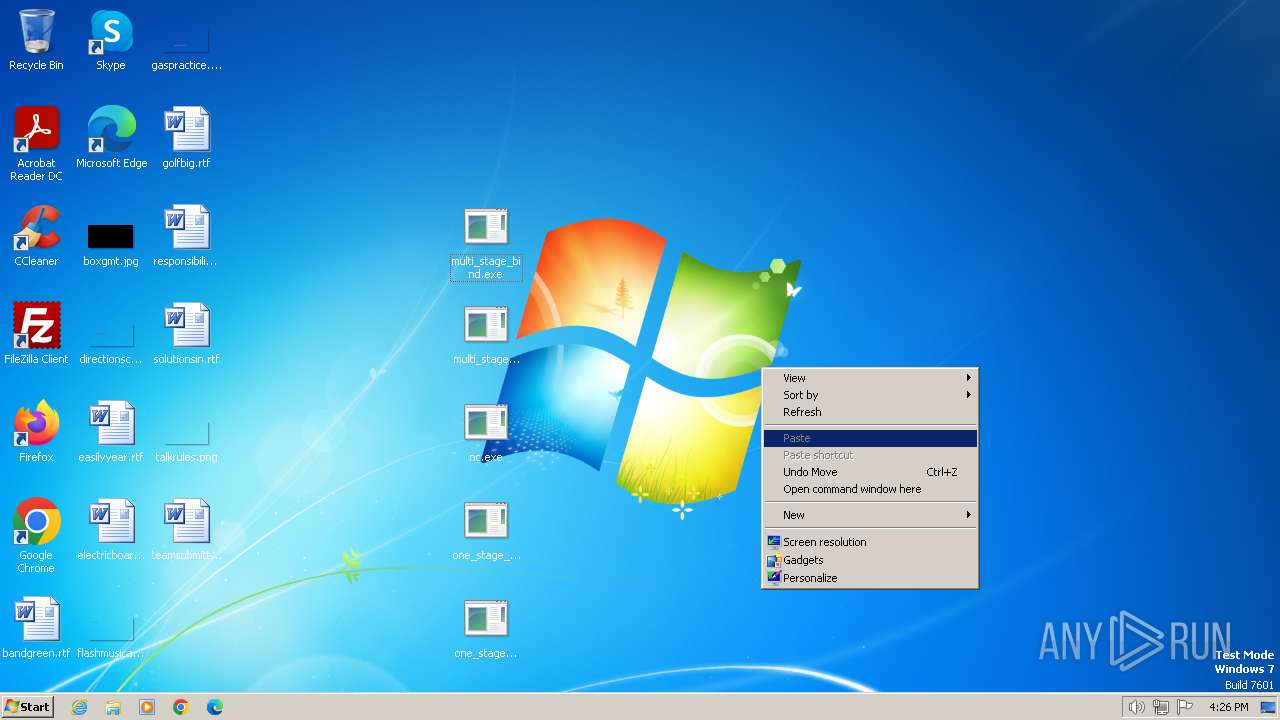The width and height of the screenshot is (1280, 720).
Task: Open the network tray icon
Action: click(x=1161, y=707)
